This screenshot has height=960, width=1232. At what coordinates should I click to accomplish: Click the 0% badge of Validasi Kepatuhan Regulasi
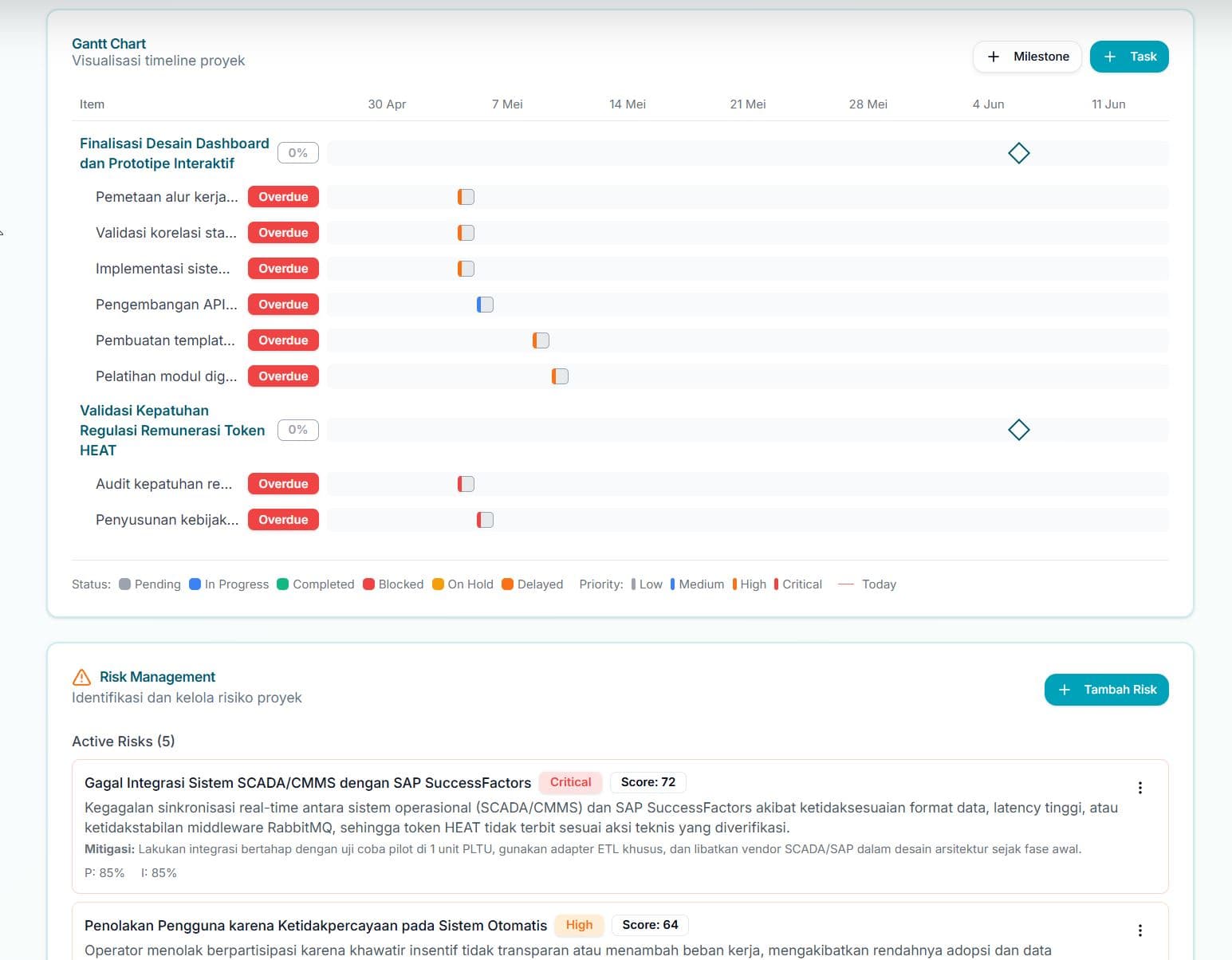[298, 430]
